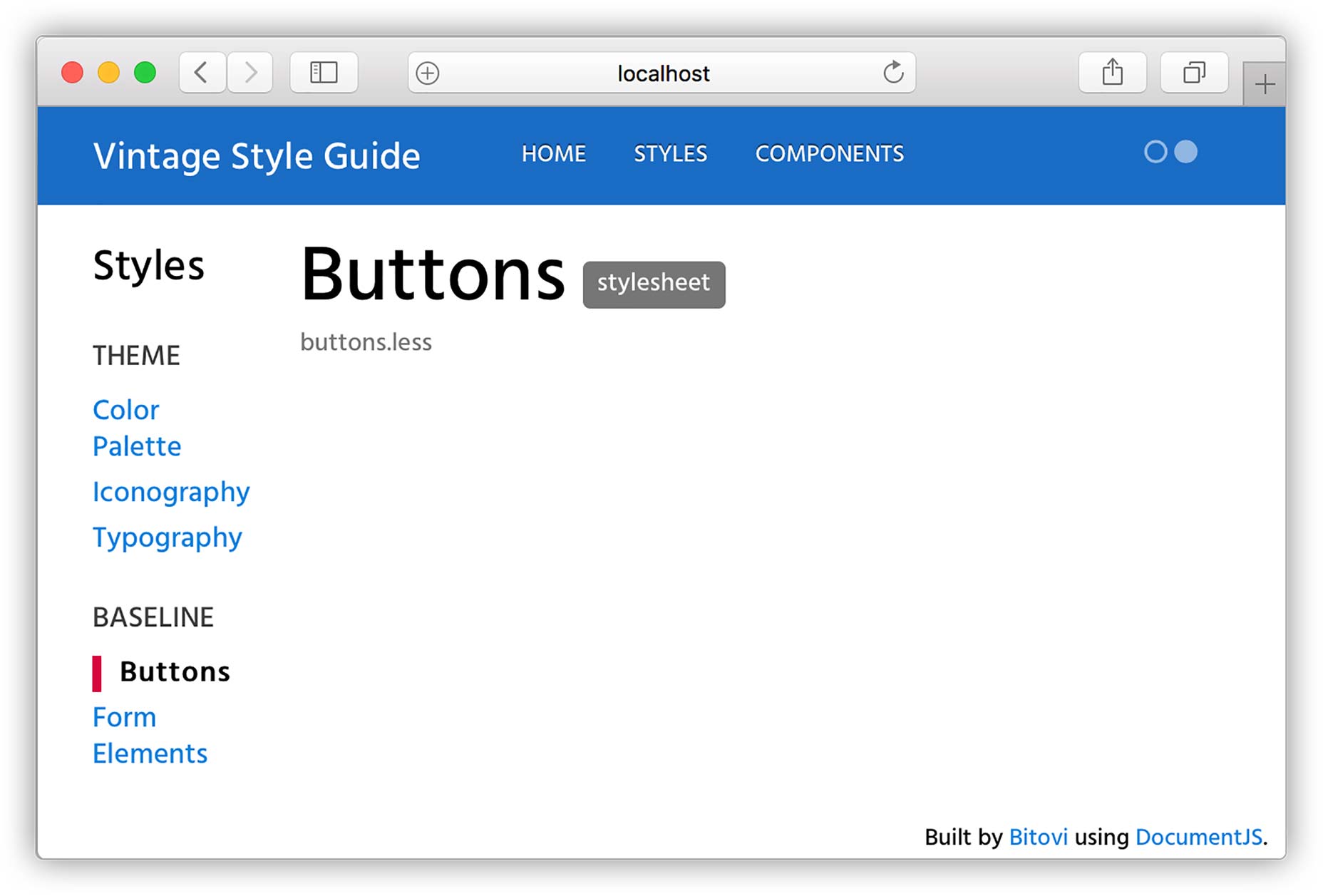Screen dimensions: 1323x896
Task: Close the window with the red button
Action: (72, 73)
